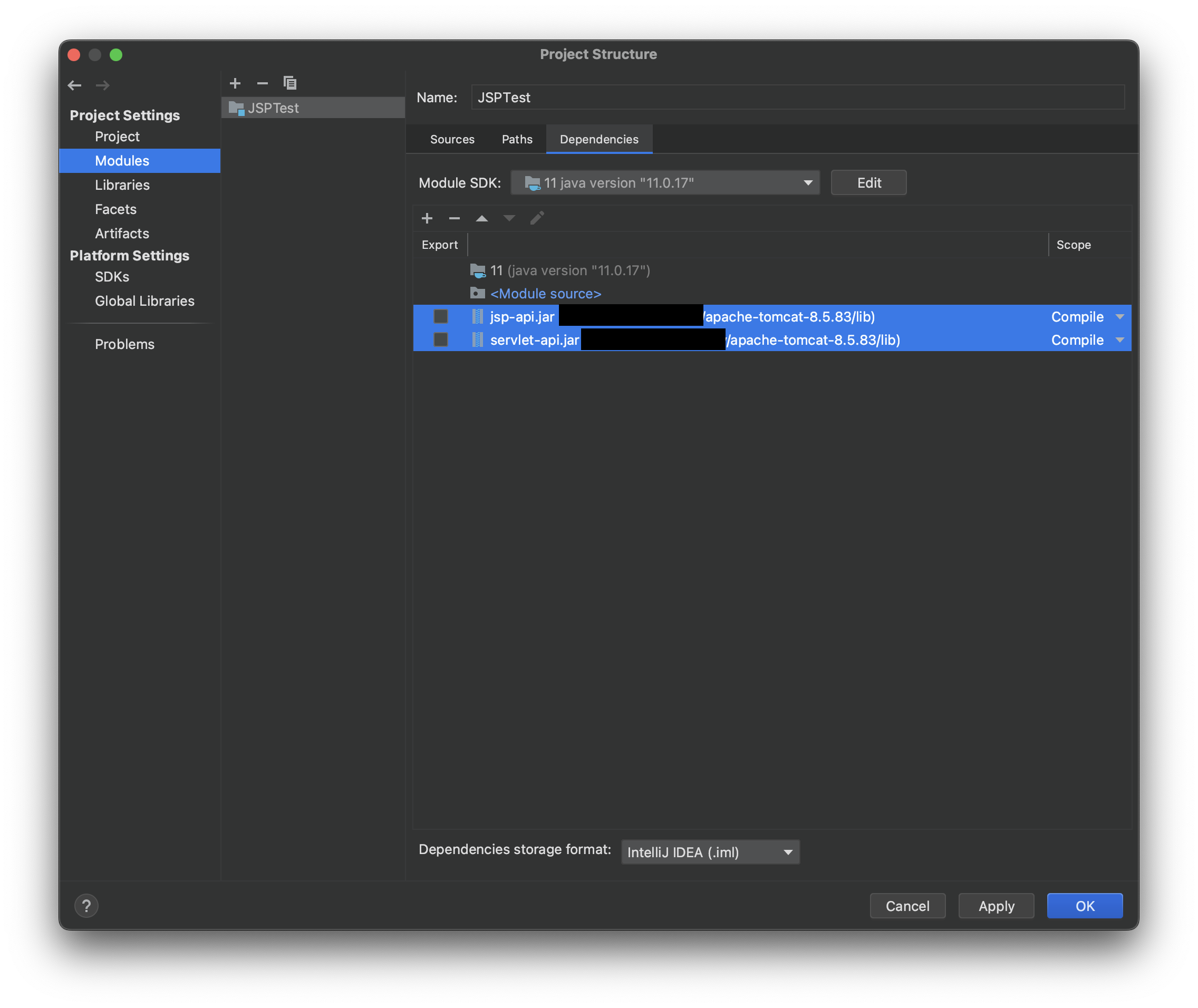Open the Compile scope dropdown for jsp-api.jar
The height and width of the screenshot is (1008, 1198).
(x=1119, y=316)
